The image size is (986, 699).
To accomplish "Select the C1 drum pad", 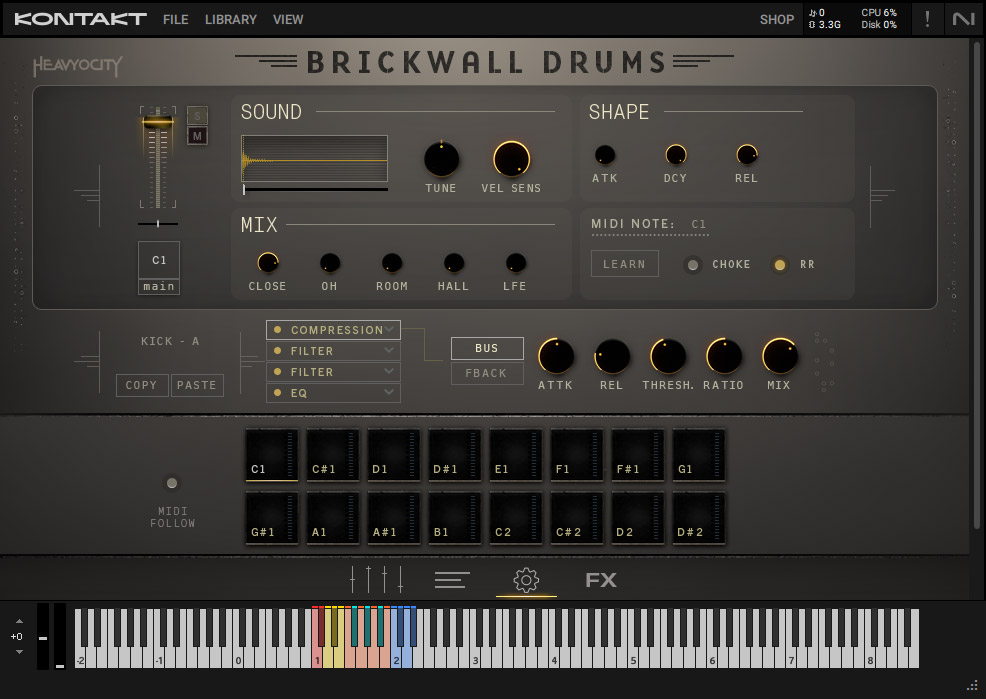I will coord(272,456).
